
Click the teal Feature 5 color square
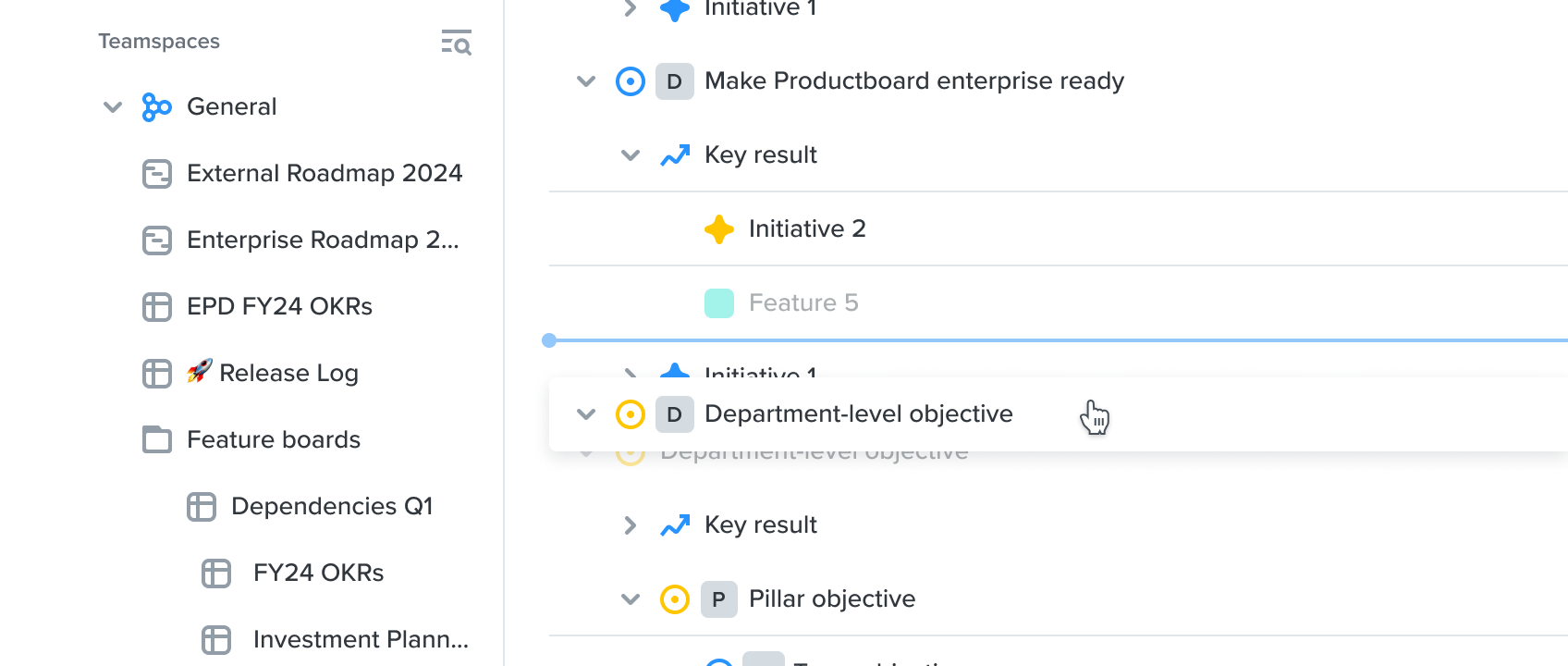pos(719,303)
